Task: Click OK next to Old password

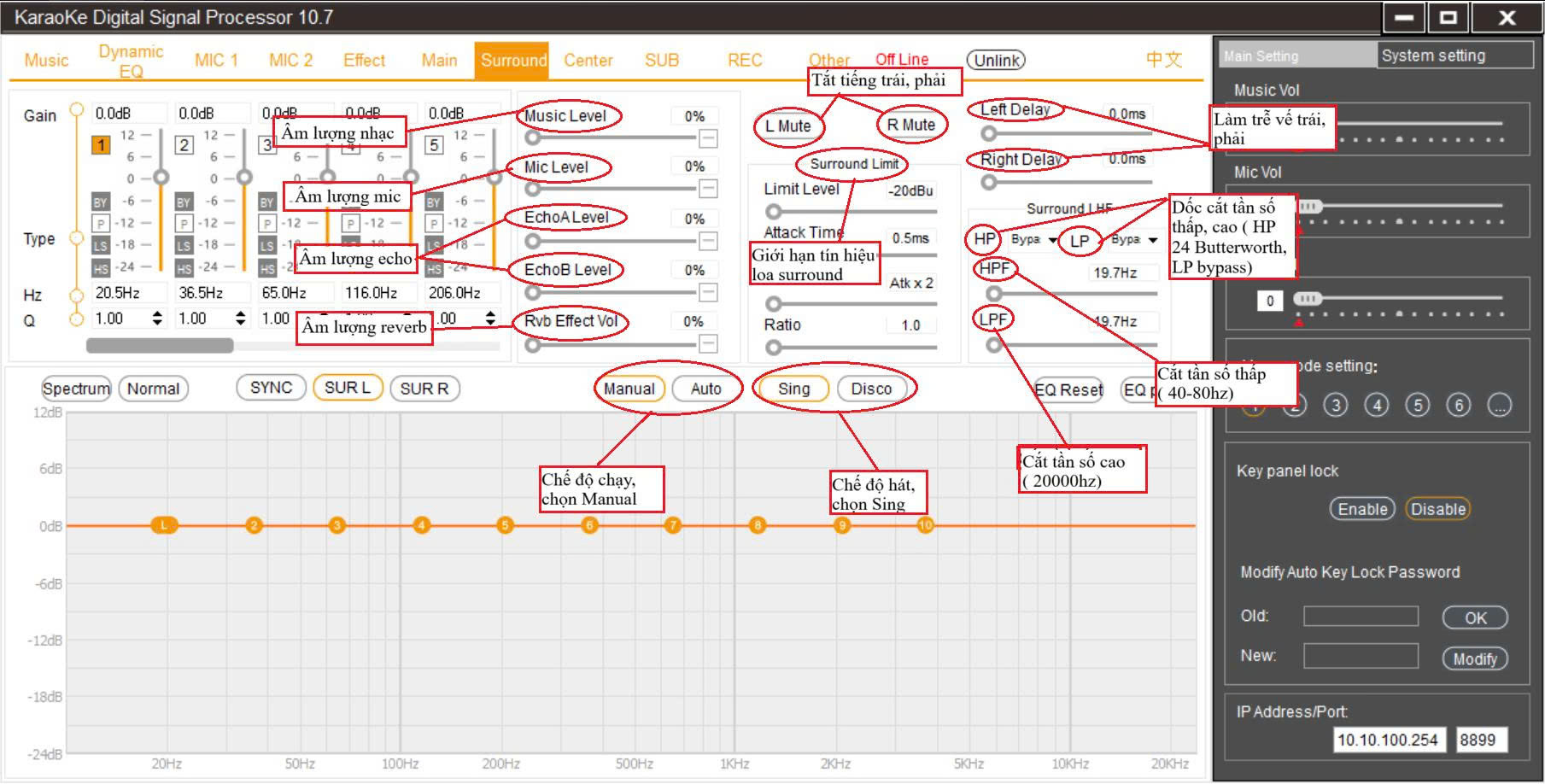Action: [x=1475, y=617]
